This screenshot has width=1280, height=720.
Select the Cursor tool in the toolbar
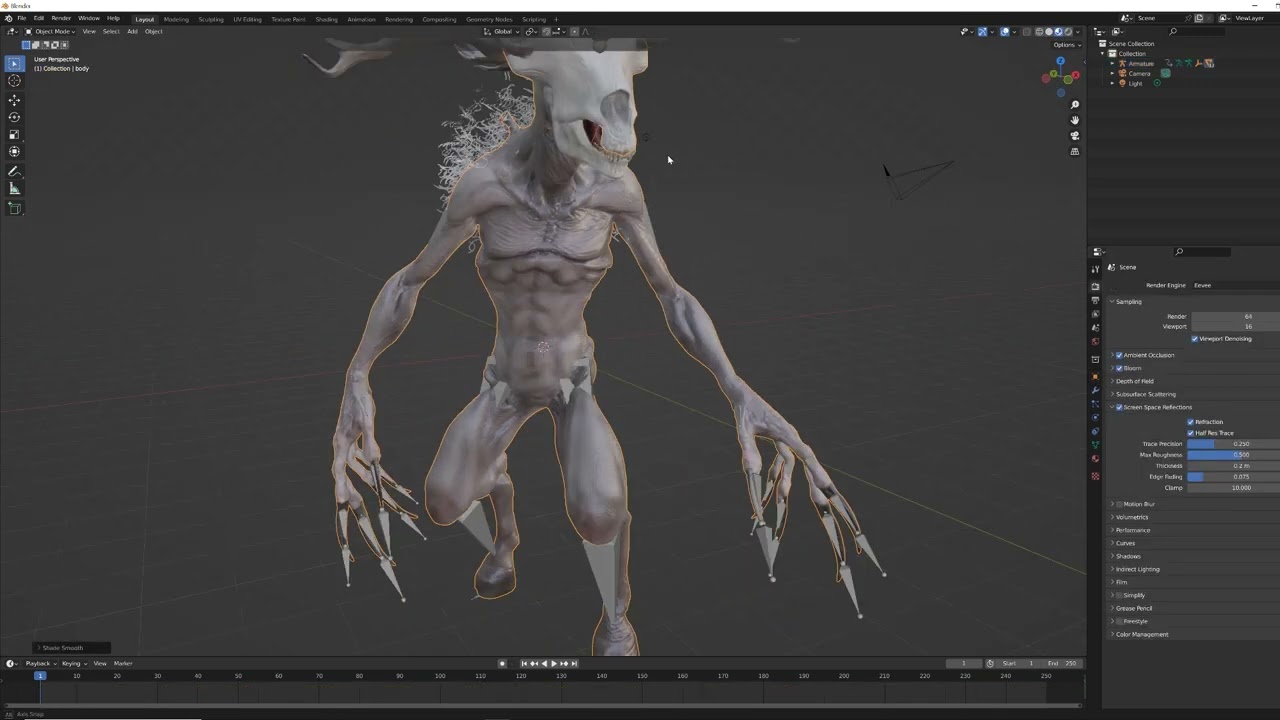click(x=14, y=81)
